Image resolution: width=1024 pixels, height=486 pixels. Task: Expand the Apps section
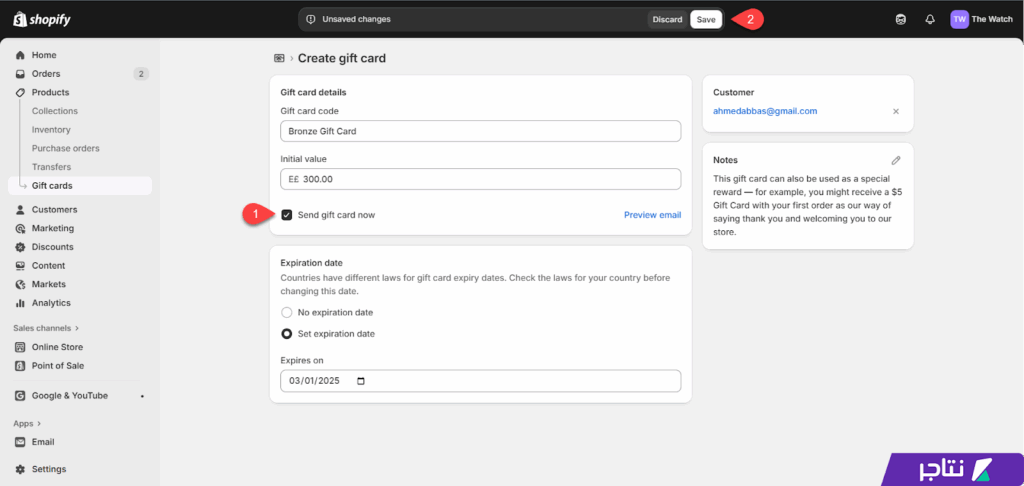tap(27, 423)
